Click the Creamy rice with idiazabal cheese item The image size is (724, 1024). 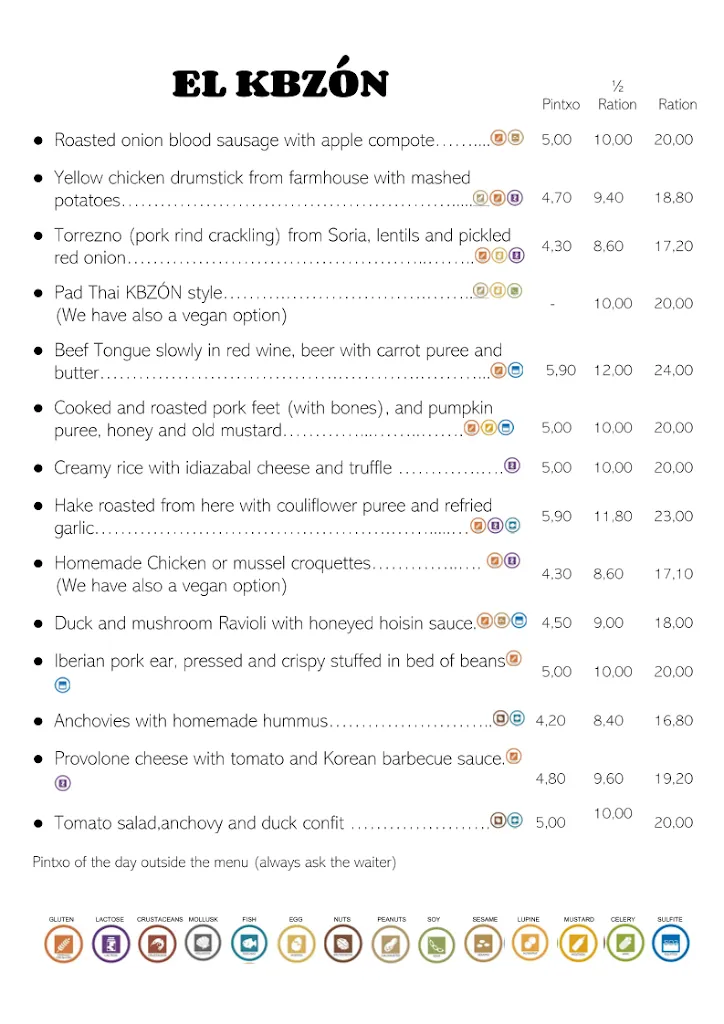coord(225,468)
